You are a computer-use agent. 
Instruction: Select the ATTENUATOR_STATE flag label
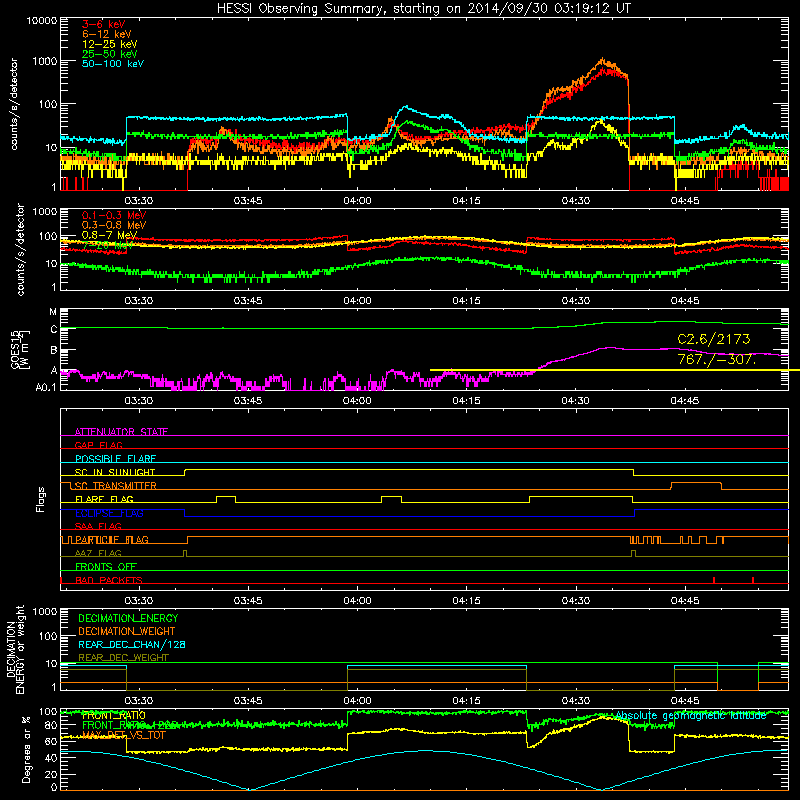pyautogui.click(x=121, y=432)
